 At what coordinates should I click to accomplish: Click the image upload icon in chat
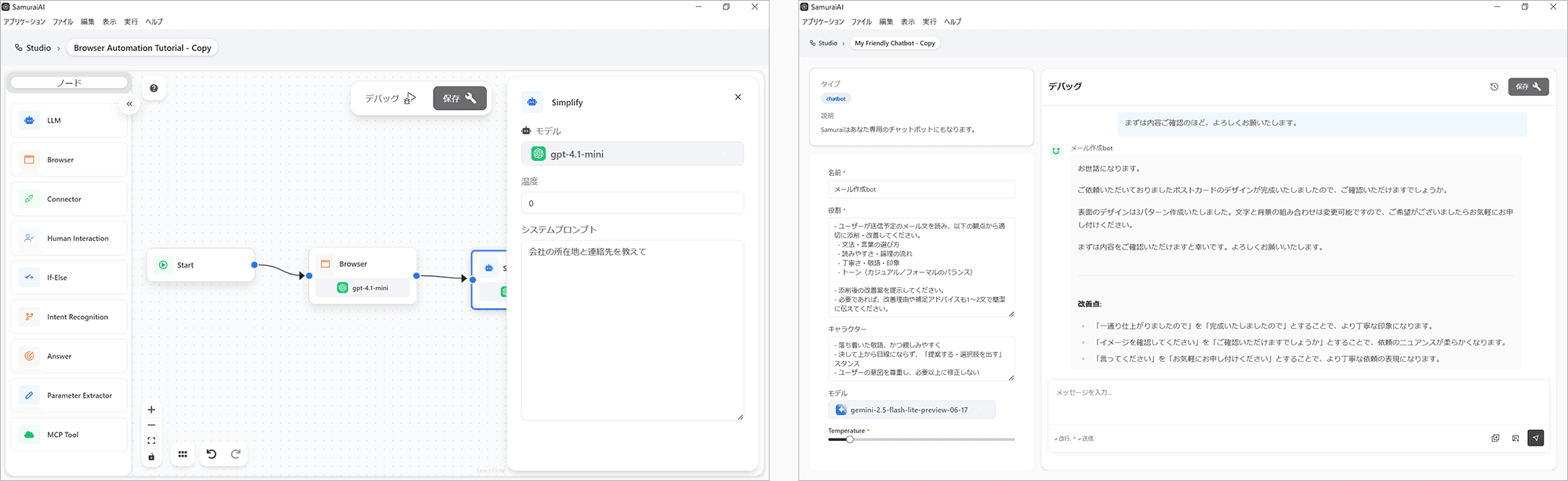pyautogui.click(x=1515, y=438)
